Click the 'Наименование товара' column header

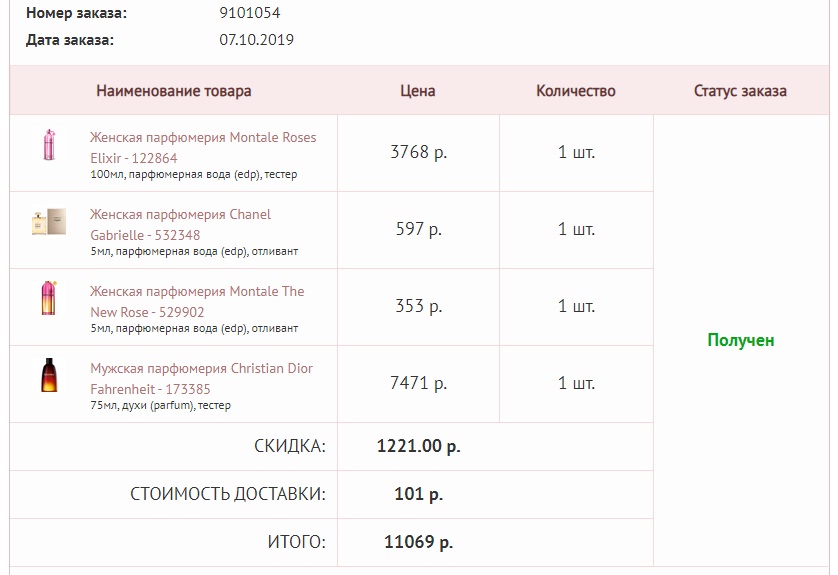tap(174, 91)
